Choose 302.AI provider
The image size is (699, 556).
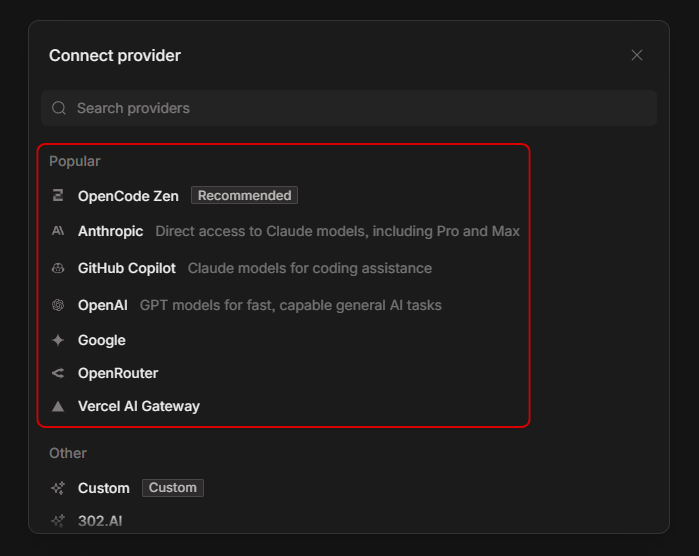coord(100,521)
